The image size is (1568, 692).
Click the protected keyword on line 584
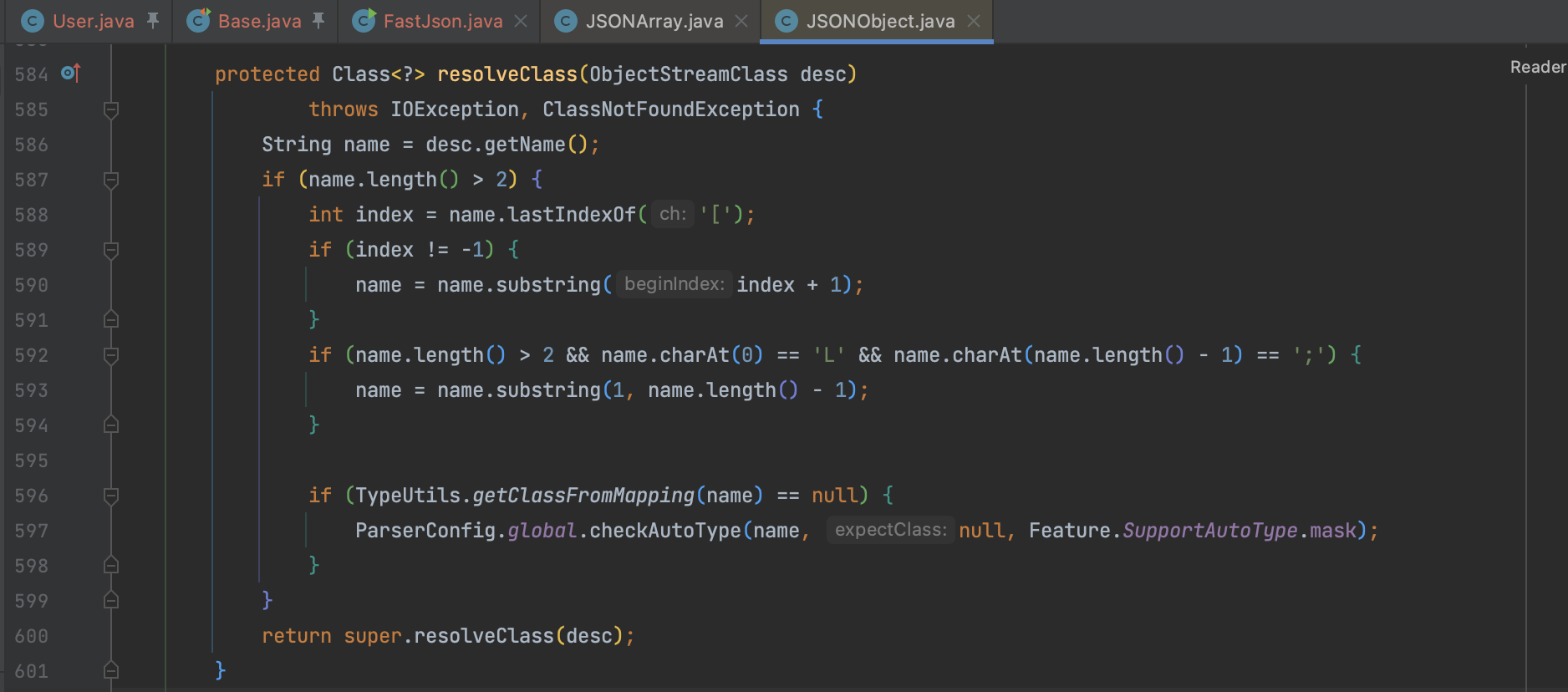(x=267, y=74)
